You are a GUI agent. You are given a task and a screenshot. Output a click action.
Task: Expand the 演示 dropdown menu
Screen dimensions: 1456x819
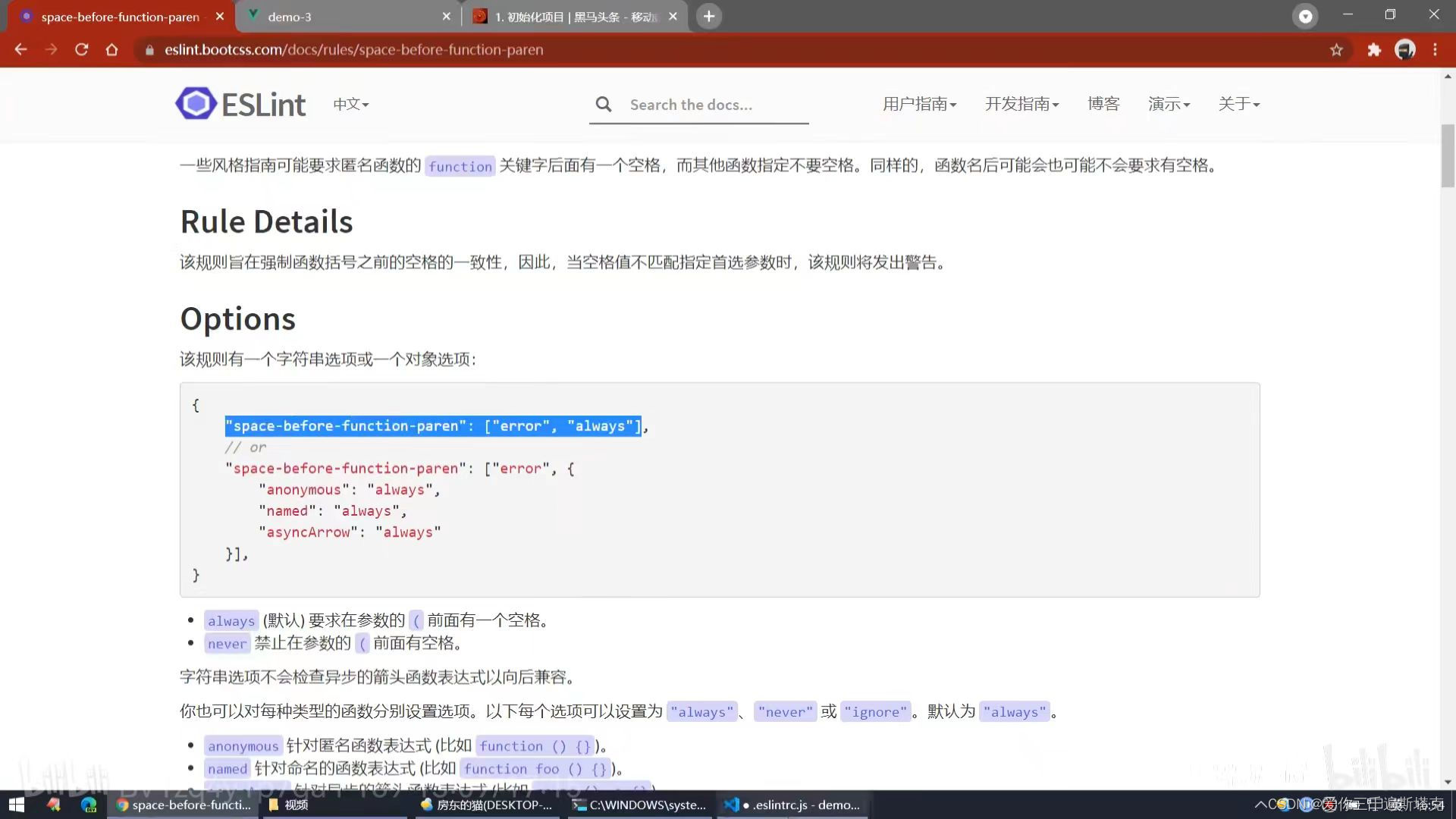click(1169, 104)
